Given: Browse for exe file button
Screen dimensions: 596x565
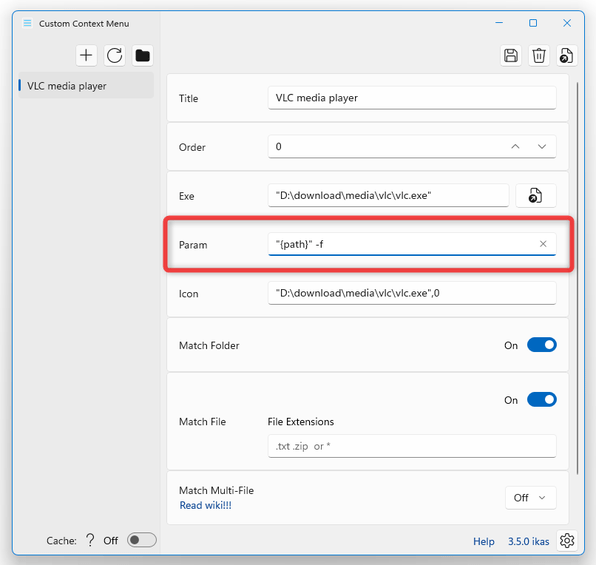Looking at the screenshot, I should [536, 196].
